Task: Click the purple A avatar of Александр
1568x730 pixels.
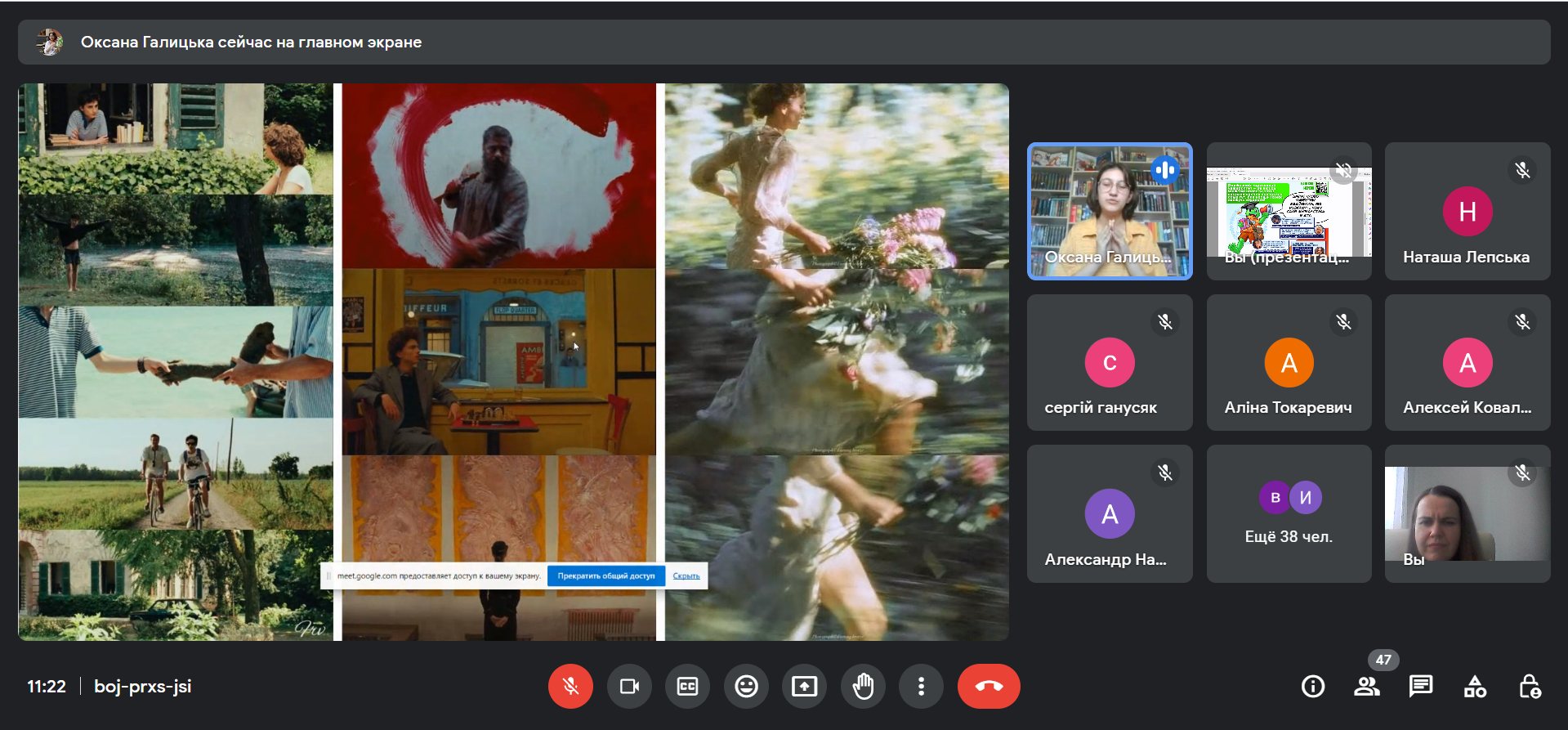Action: point(1110,513)
